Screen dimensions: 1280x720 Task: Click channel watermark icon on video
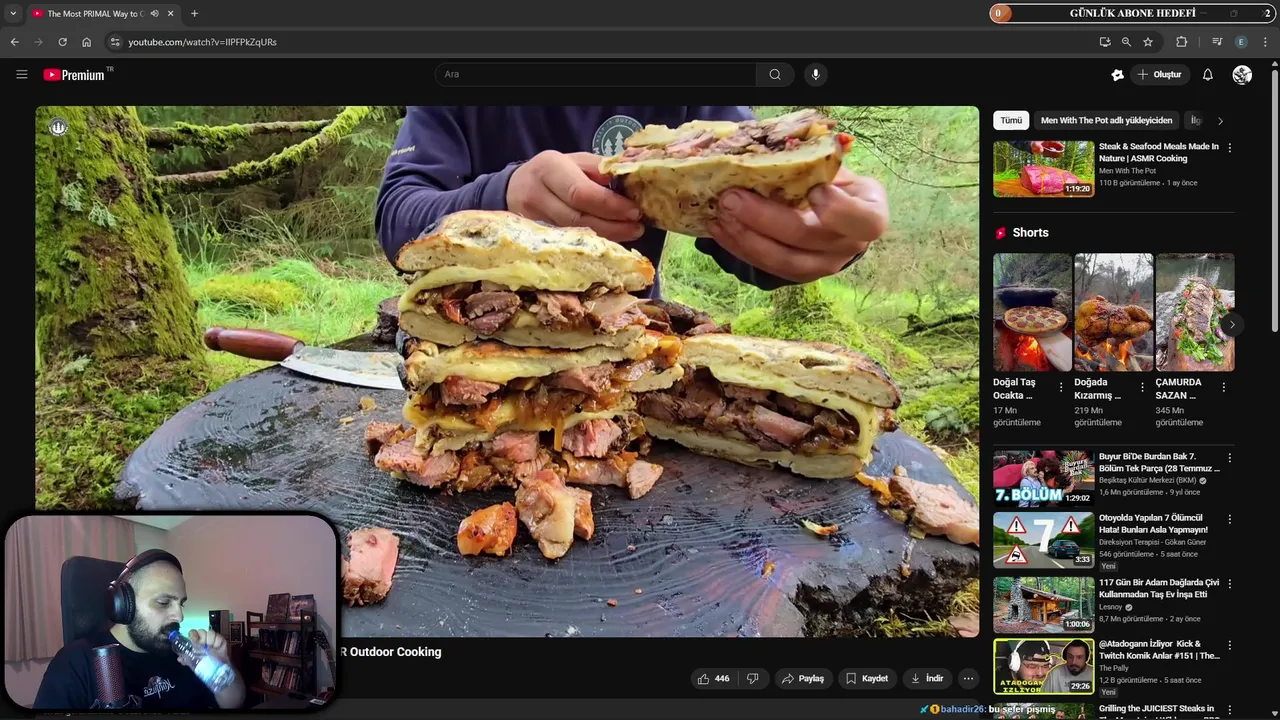[x=58, y=127]
